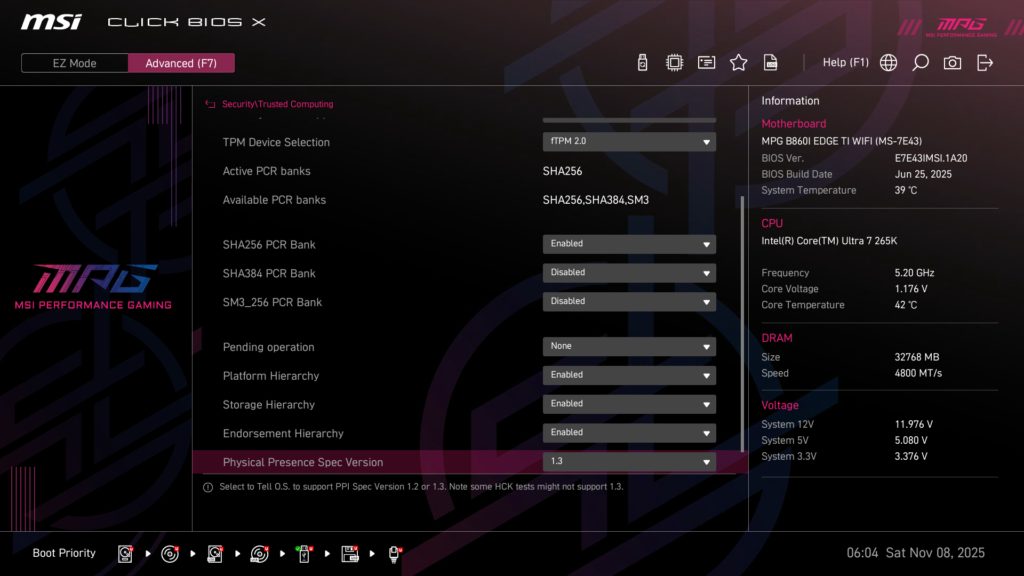1024x576 pixels.
Task: Exit BIOS using the exit icon
Action: 985,62
